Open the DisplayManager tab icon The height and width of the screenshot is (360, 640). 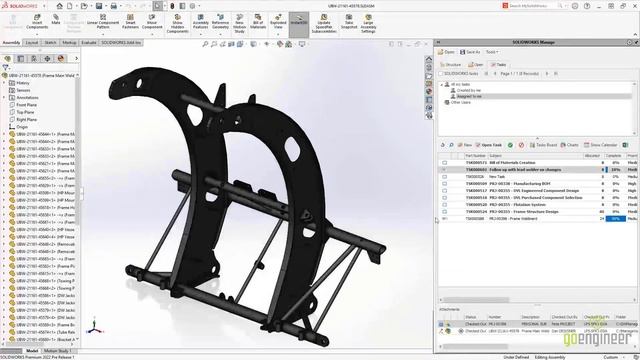coord(61,59)
